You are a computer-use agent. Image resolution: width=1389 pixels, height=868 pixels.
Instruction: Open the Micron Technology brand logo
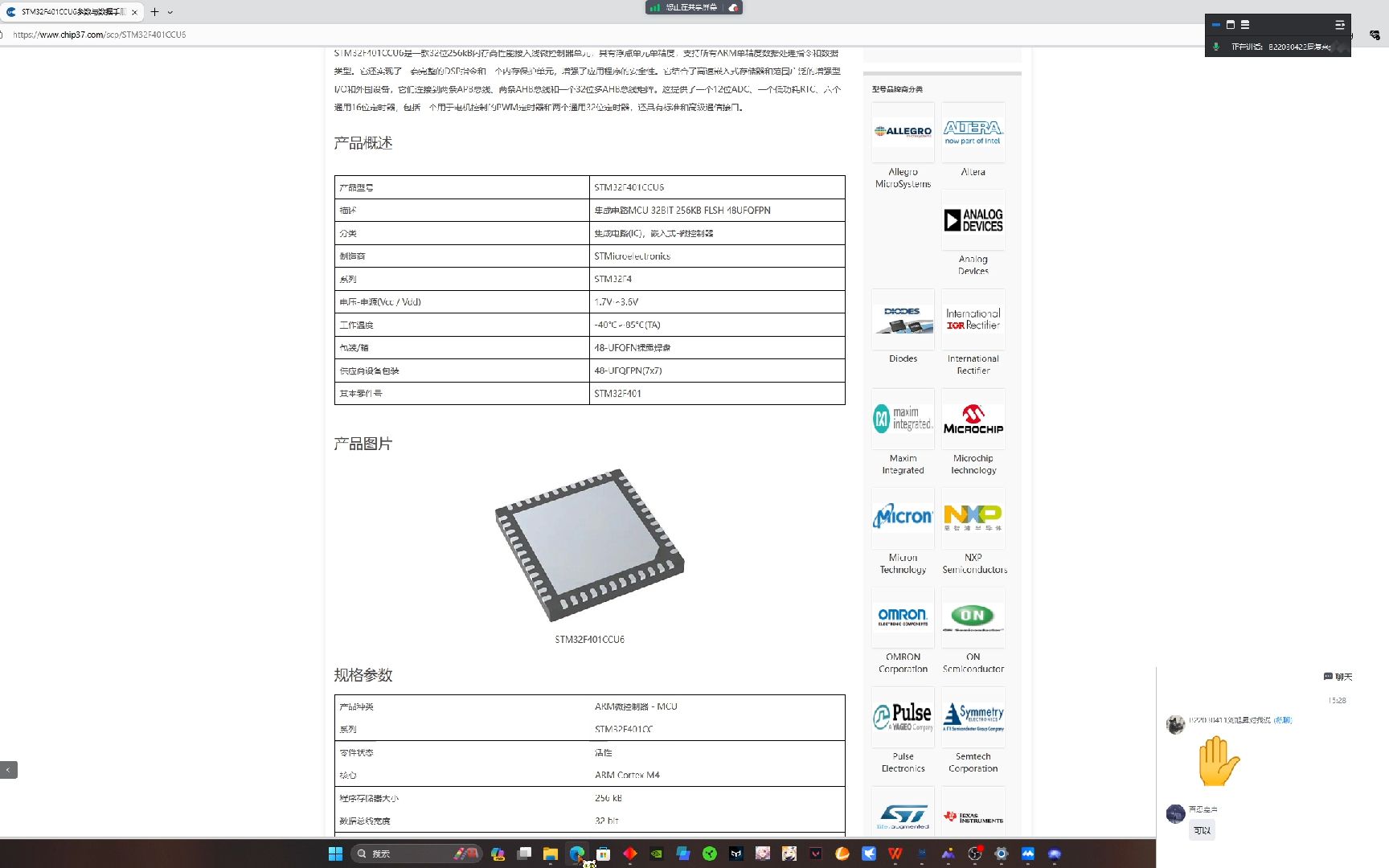[903, 518]
